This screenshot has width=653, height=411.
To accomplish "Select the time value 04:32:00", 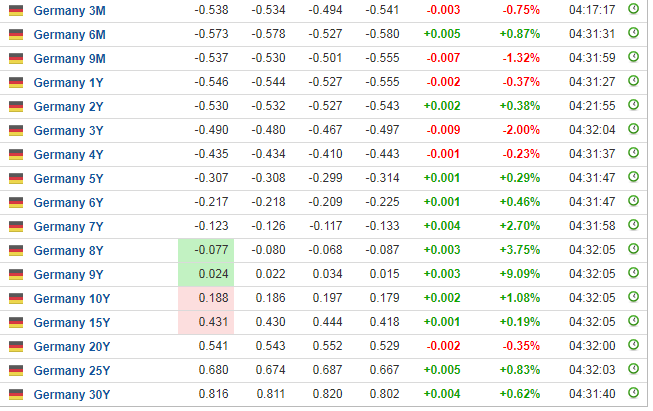I will (592, 346).
